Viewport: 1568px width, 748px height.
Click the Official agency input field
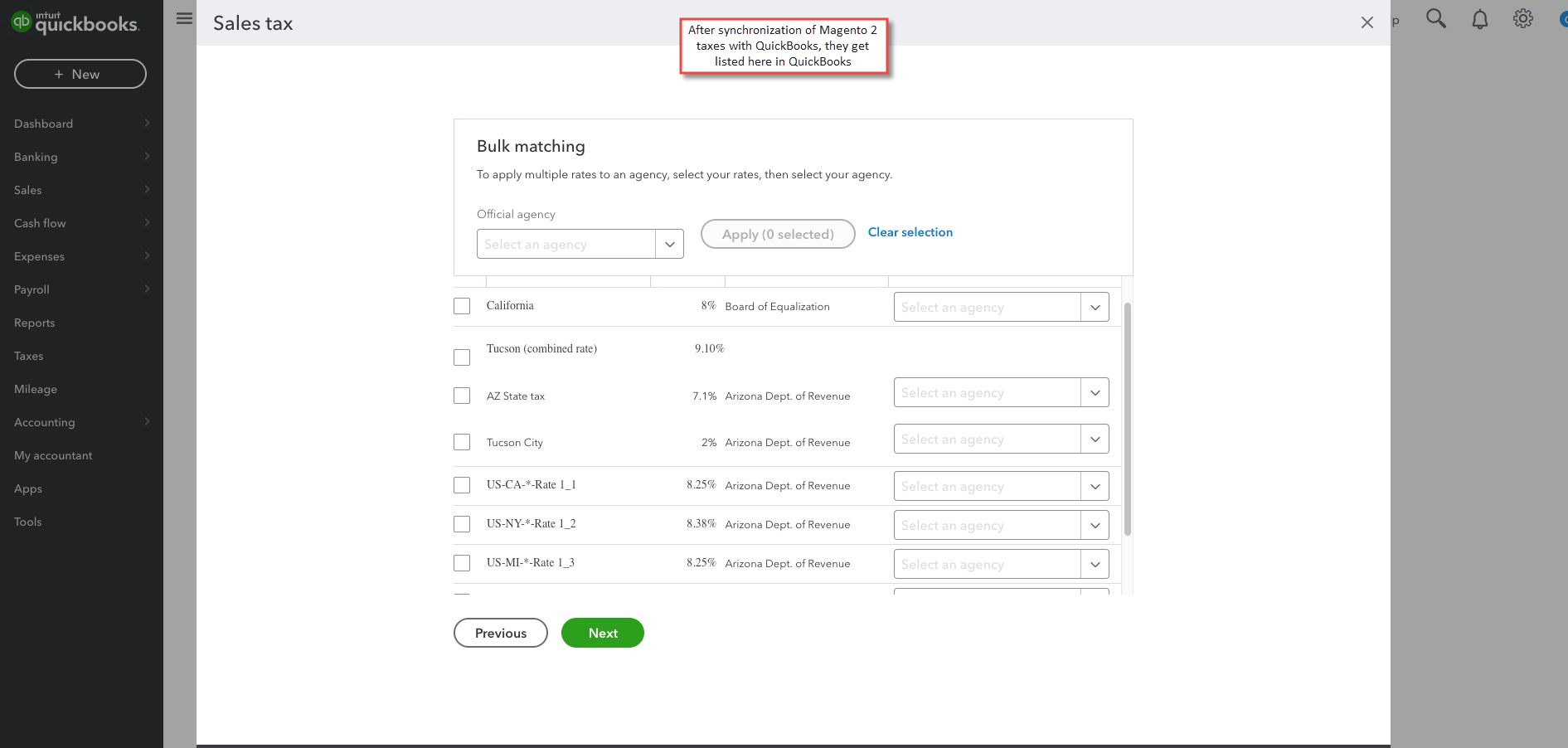click(x=566, y=244)
